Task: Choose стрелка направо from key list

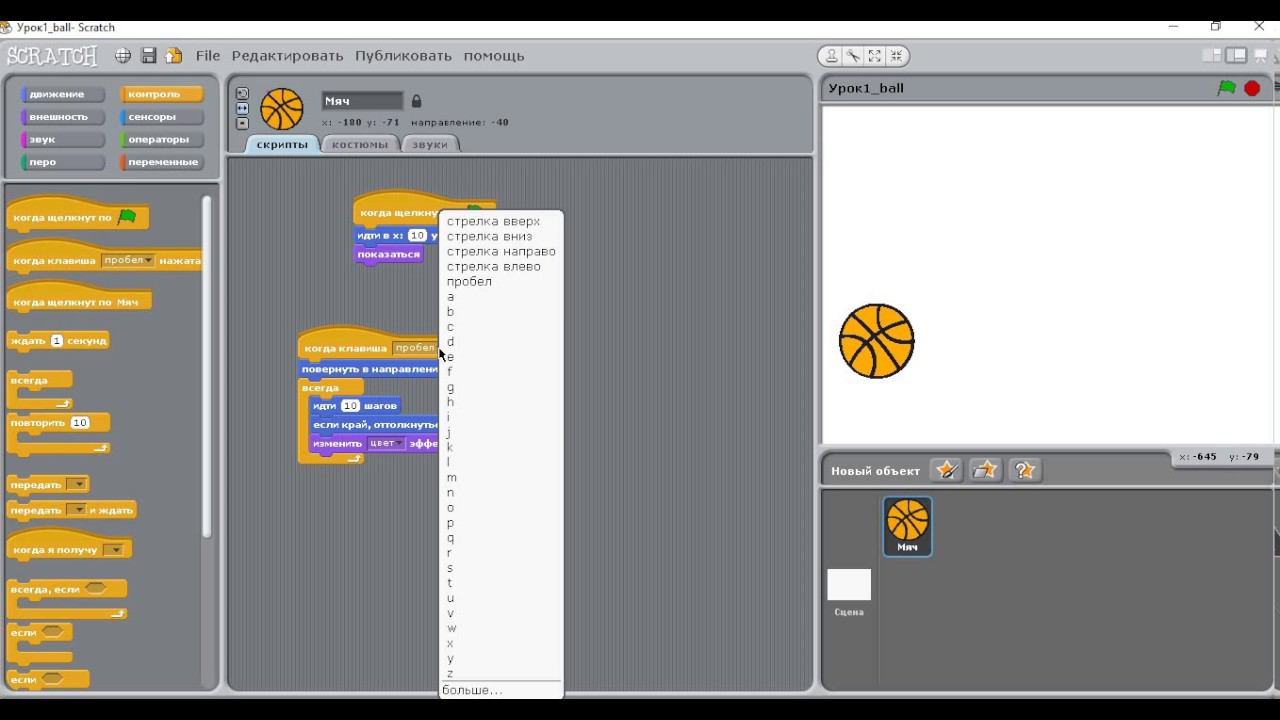Action: click(501, 251)
